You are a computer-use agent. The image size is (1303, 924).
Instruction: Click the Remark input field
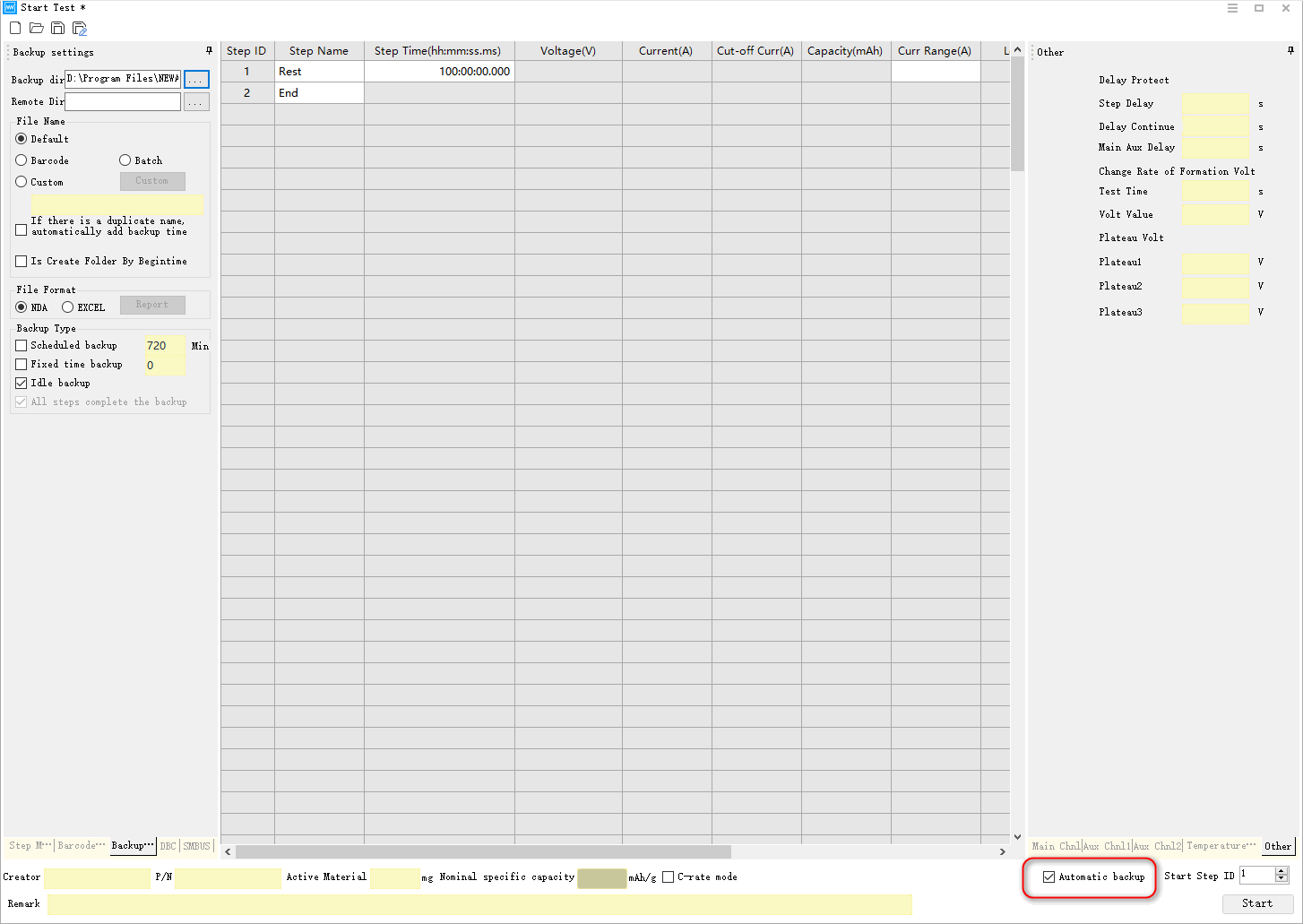479,903
